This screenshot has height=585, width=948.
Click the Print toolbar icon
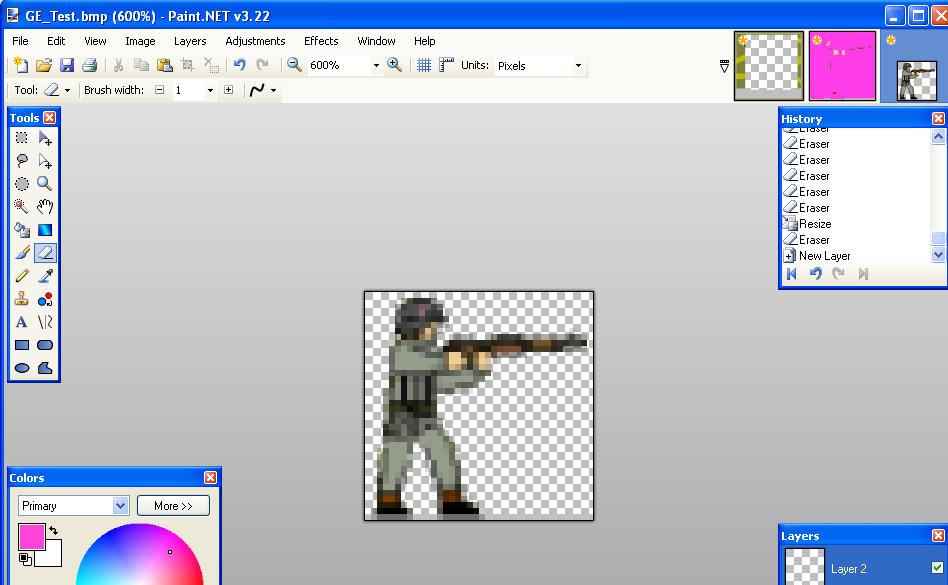(x=89, y=65)
